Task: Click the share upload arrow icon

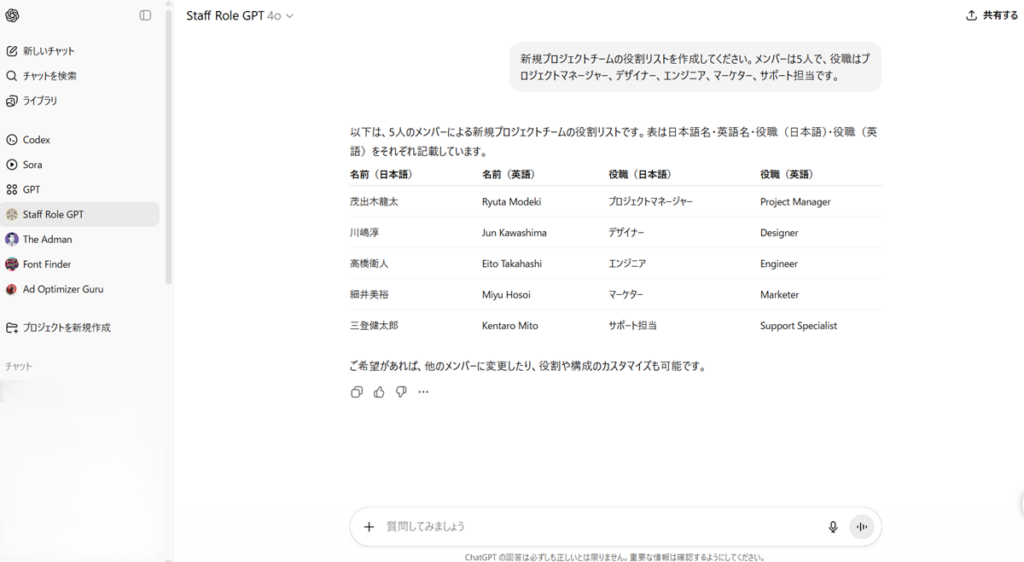Action: pos(971,15)
